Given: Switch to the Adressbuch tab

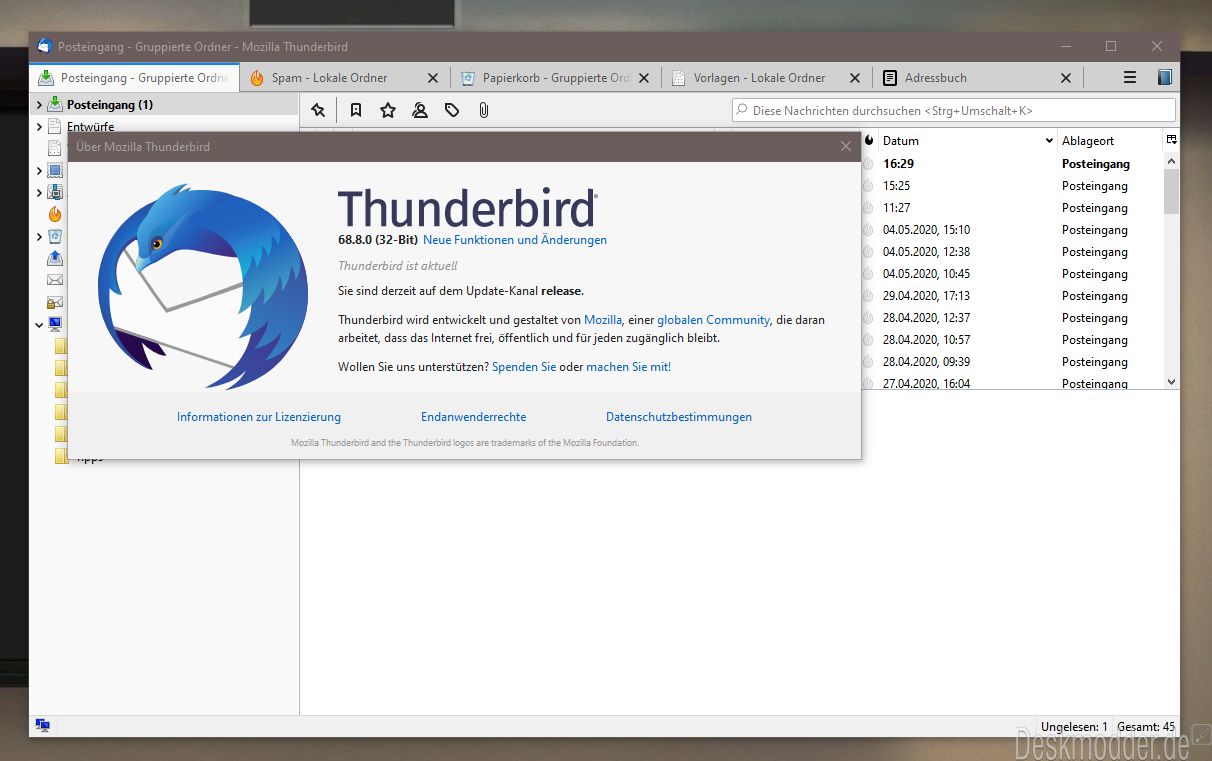Looking at the screenshot, I should pyautogui.click(x=977, y=77).
